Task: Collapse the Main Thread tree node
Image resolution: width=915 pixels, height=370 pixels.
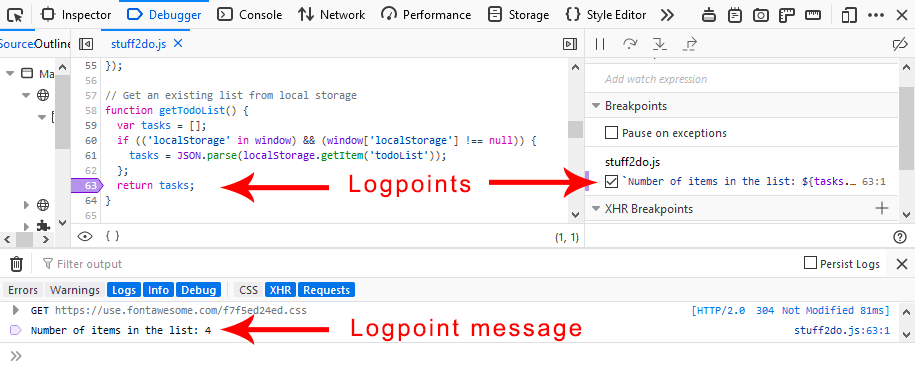Action: 10,74
